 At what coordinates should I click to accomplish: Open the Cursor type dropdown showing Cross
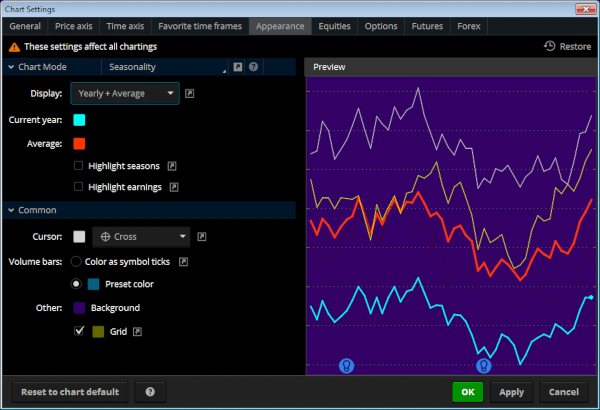pyautogui.click(x=140, y=237)
